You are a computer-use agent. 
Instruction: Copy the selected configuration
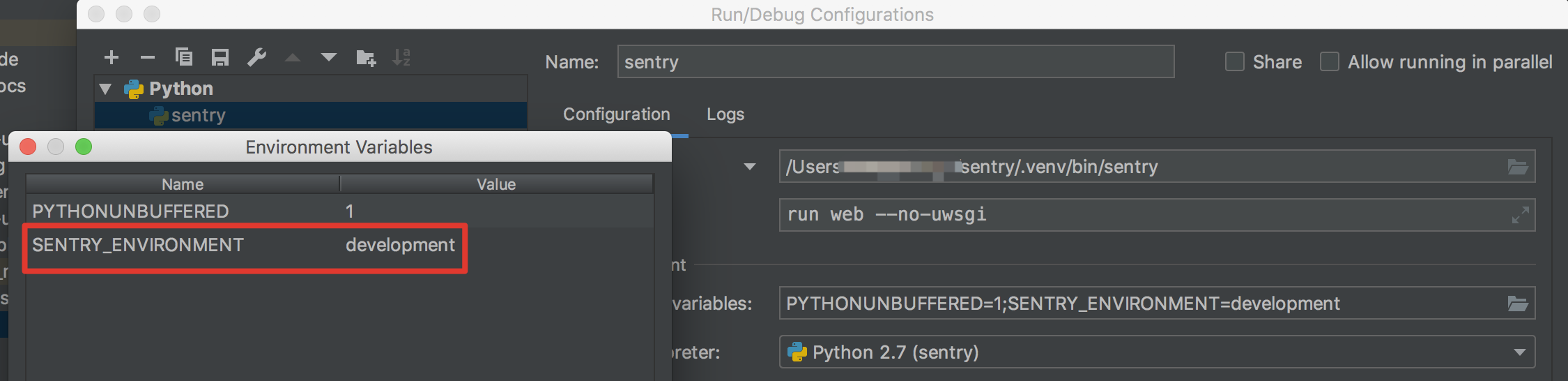(184, 57)
